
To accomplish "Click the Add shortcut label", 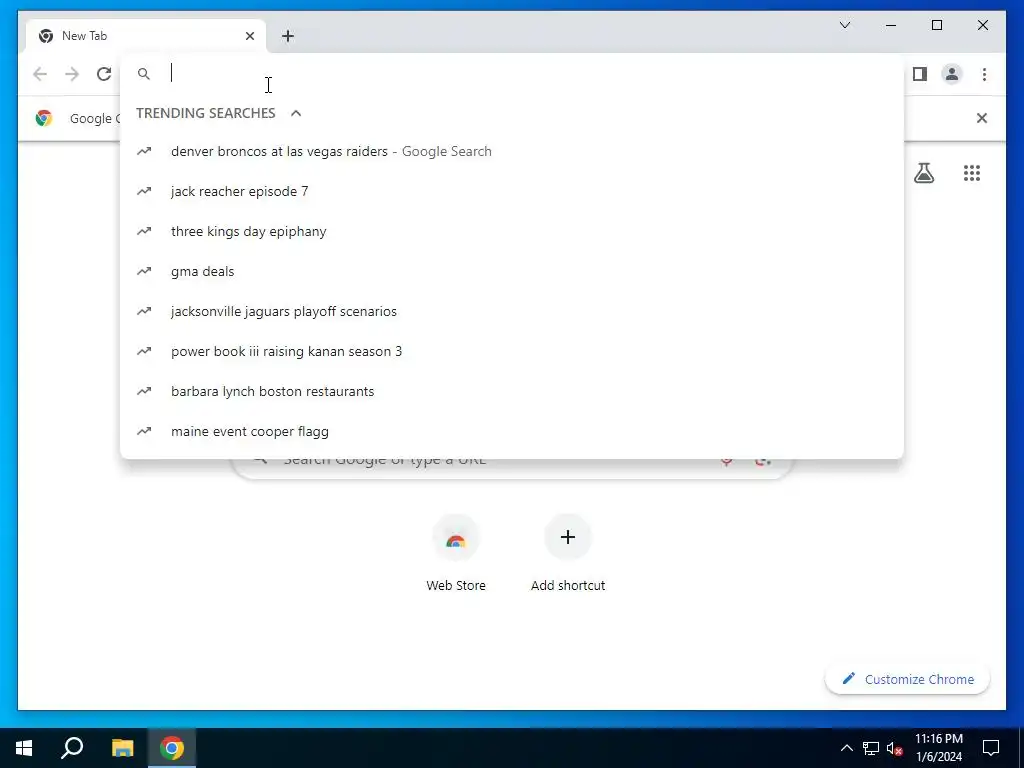I will (x=568, y=585).
